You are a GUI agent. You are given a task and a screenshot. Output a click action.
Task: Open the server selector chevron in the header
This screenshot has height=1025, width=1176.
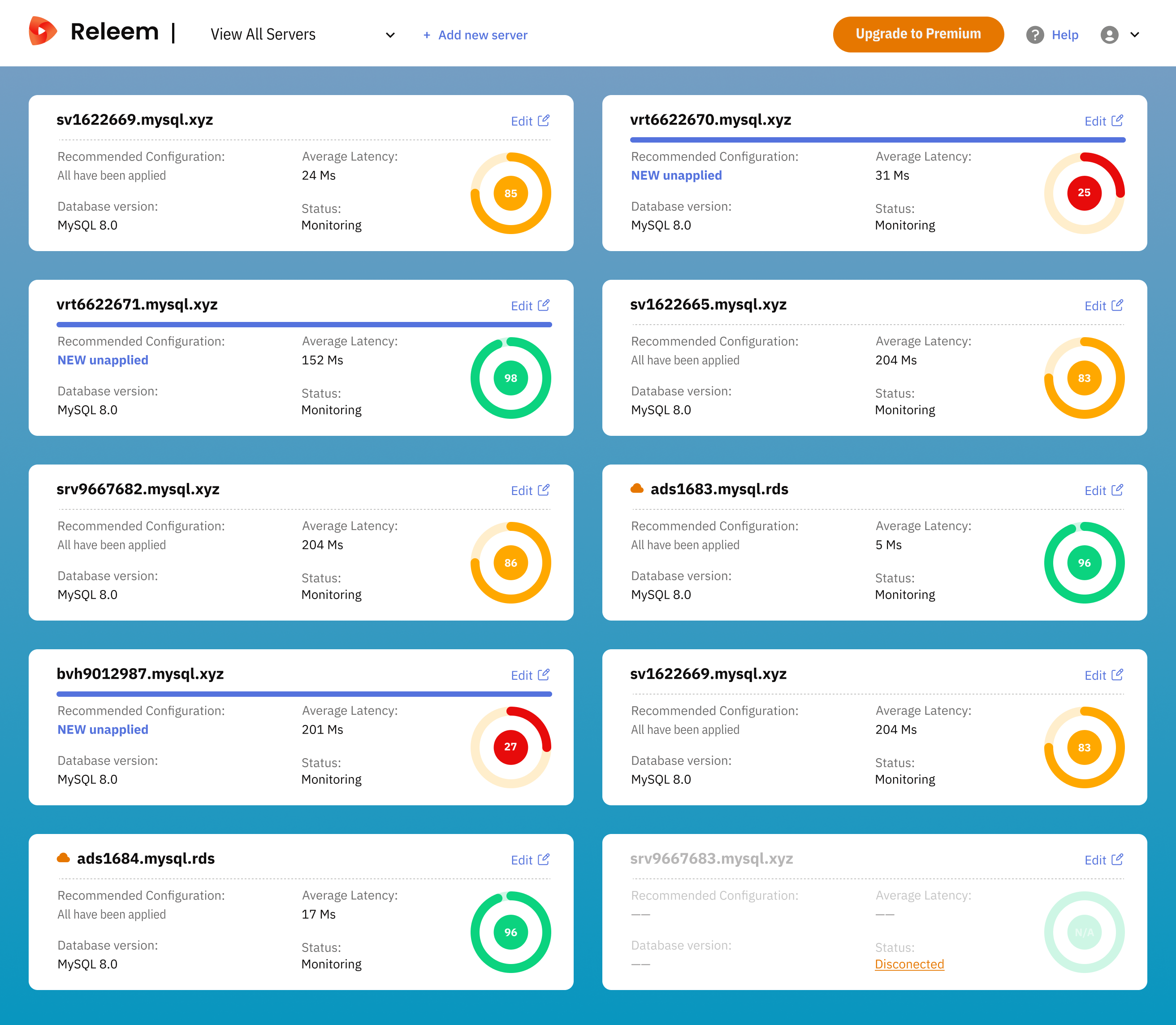pyautogui.click(x=389, y=35)
